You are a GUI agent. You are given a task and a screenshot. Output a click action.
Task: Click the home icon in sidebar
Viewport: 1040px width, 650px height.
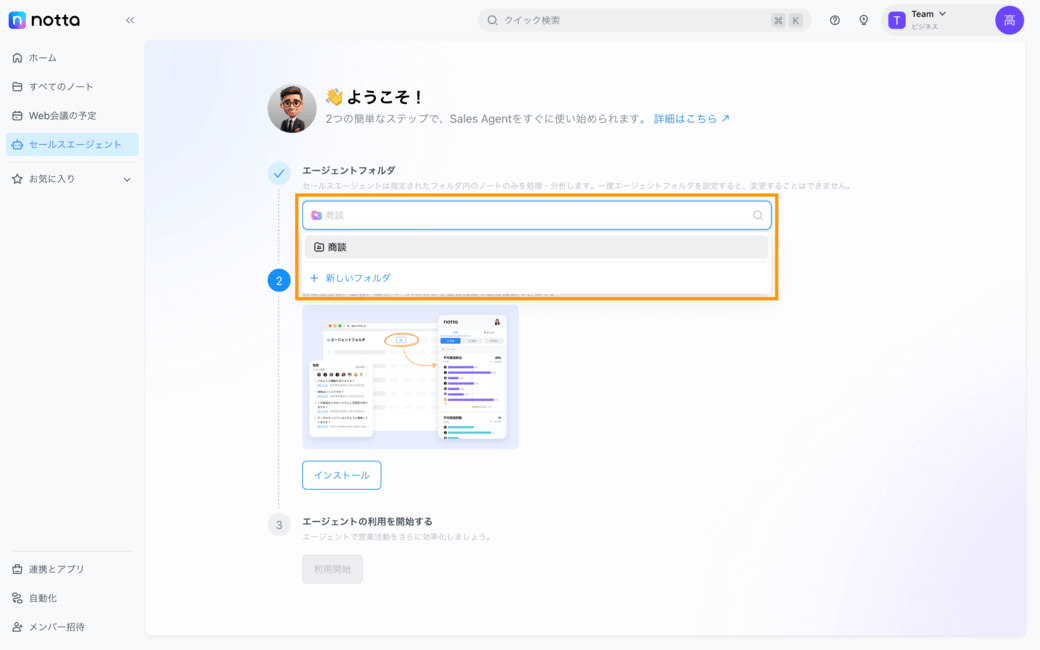17,58
